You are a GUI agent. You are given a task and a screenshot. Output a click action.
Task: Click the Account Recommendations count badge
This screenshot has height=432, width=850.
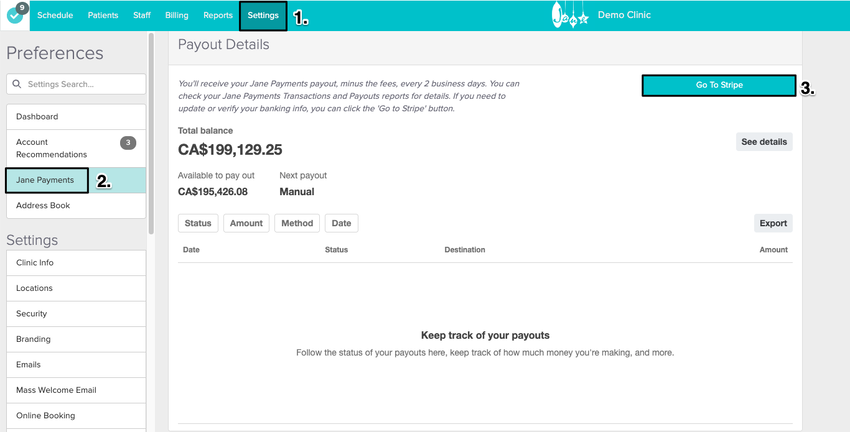[x=128, y=143]
